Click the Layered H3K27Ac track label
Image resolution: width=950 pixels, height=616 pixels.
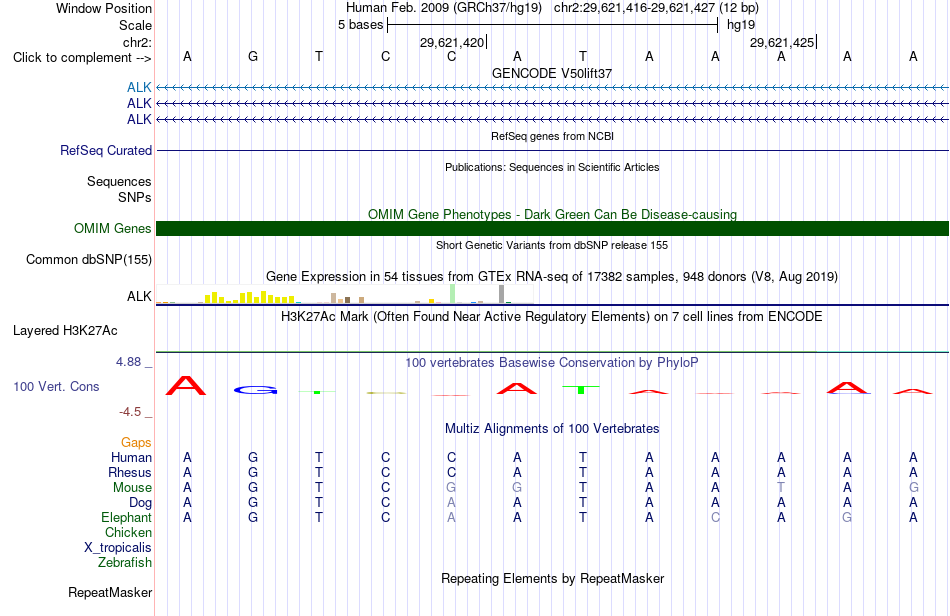click(x=65, y=331)
